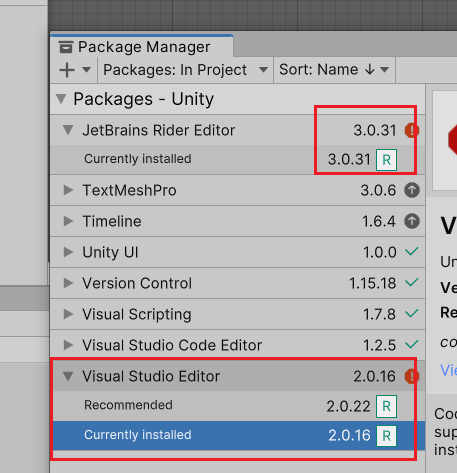
Task: Collapse the JetBrains Rider Editor entry
Action: [68, 130]
